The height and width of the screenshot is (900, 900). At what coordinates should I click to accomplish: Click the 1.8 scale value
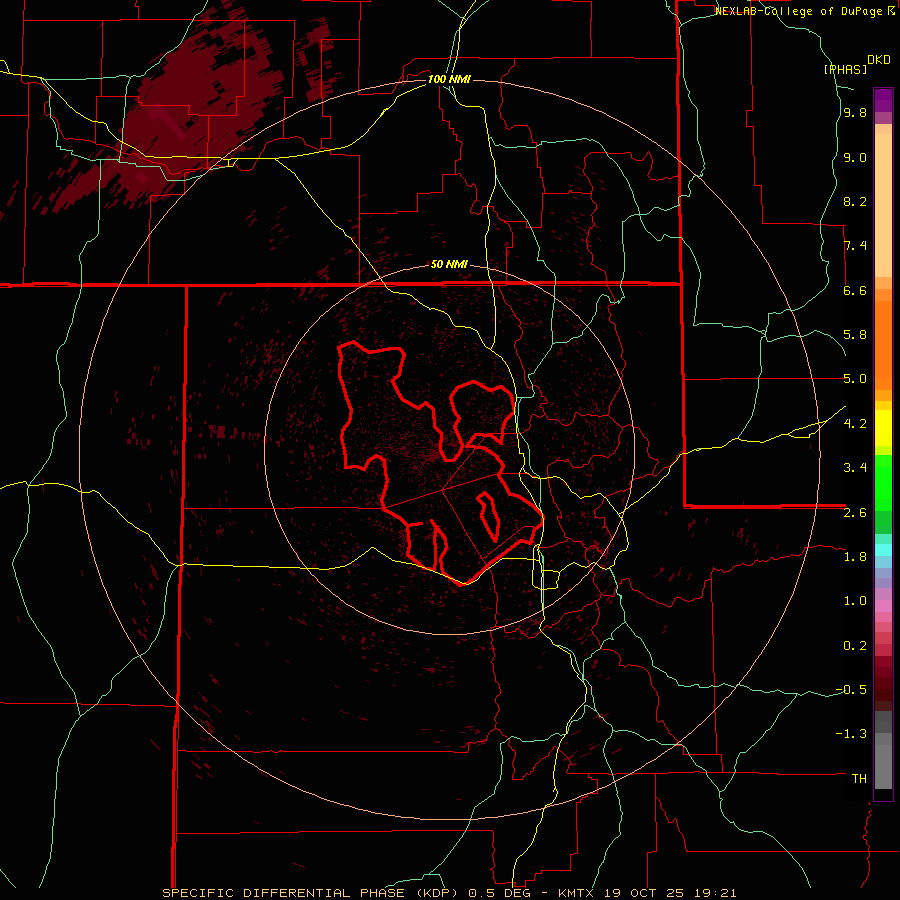(x=855, y=557)
